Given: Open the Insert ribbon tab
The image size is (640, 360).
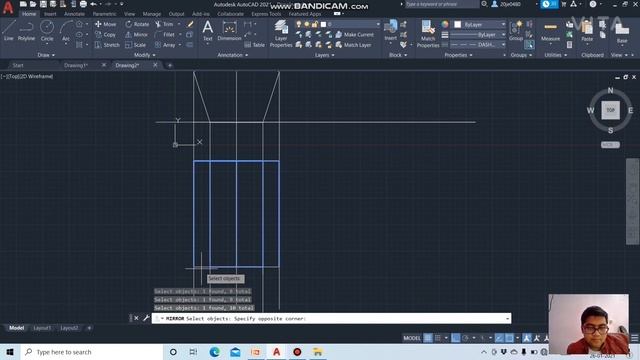Looking at the screenshot, I should (50, 14).
